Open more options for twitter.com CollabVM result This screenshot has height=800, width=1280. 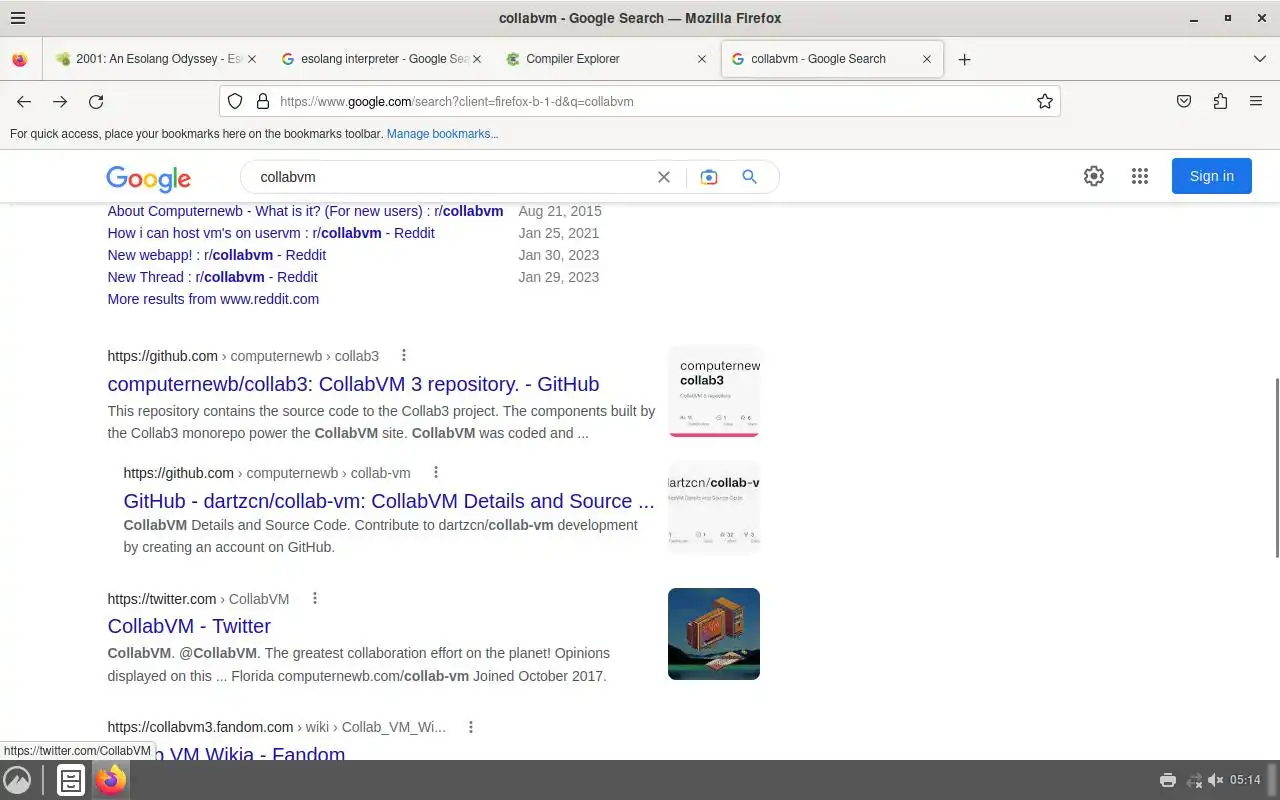(x=315, y=598)
